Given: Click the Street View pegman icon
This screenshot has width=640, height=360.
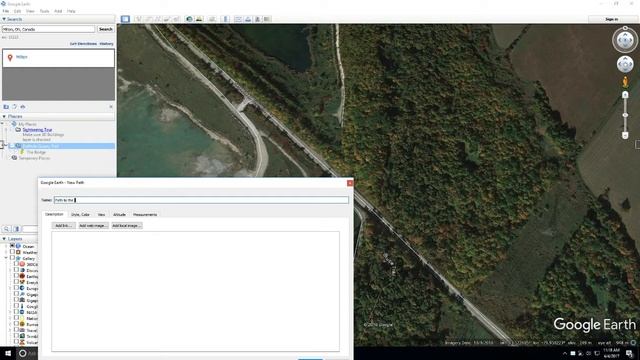Looking at the screenshot, I should coord(625,82).
